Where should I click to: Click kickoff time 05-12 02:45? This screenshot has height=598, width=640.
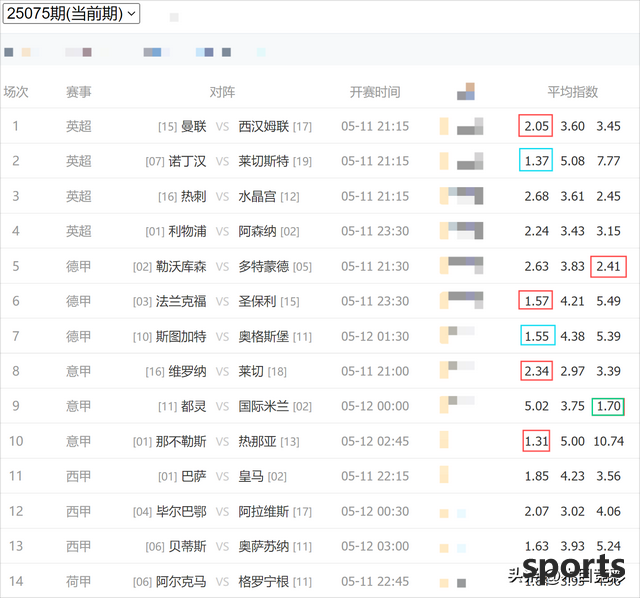click(x=375, y=441)
